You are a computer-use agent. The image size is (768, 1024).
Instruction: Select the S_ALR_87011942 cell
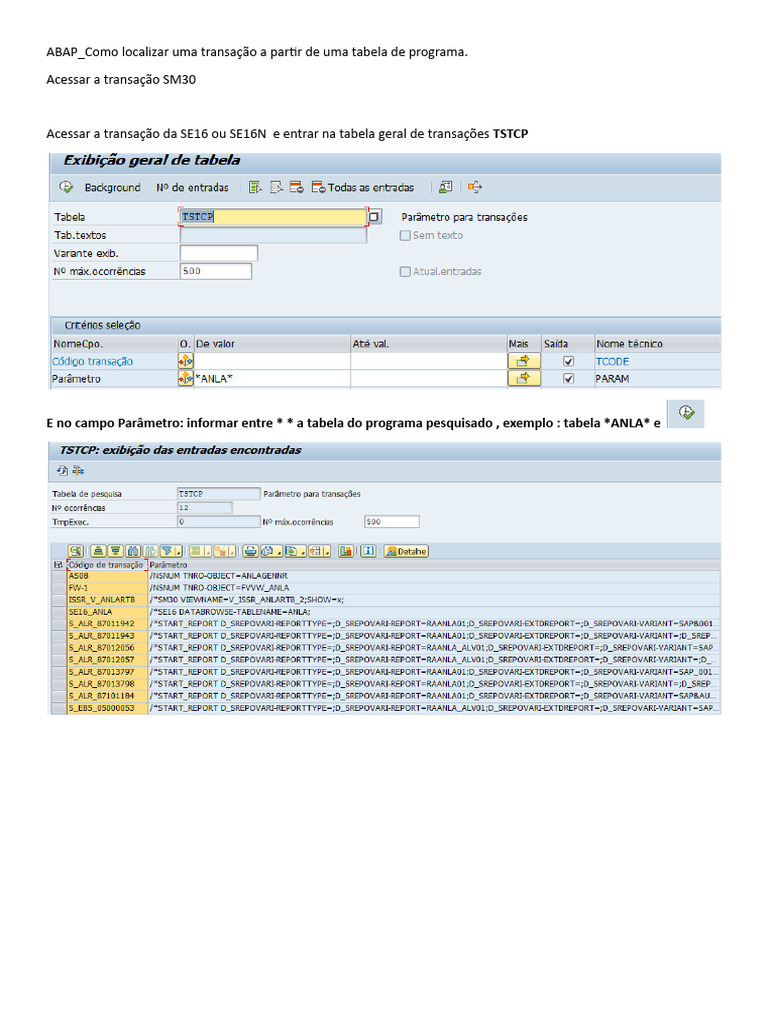[107, 624]
